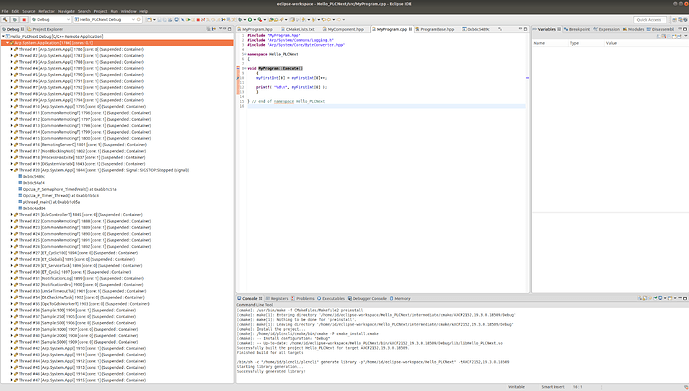The width and height of the screenshot is (689, 391).
Task: Collapse Hello_PLCNext Debug launch node
Action: tap(4, 36)
